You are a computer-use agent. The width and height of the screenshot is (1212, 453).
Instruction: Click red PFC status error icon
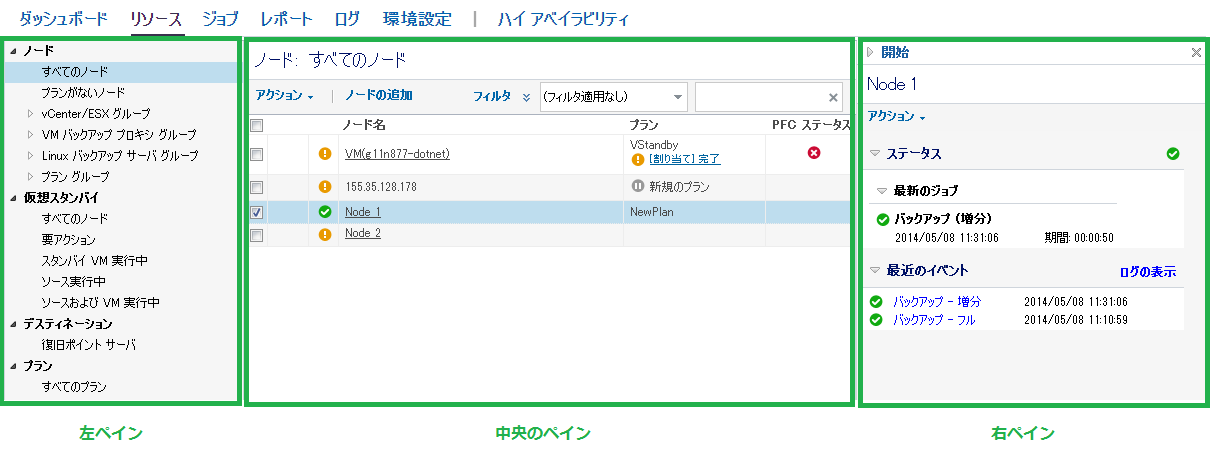click(814, 153)
